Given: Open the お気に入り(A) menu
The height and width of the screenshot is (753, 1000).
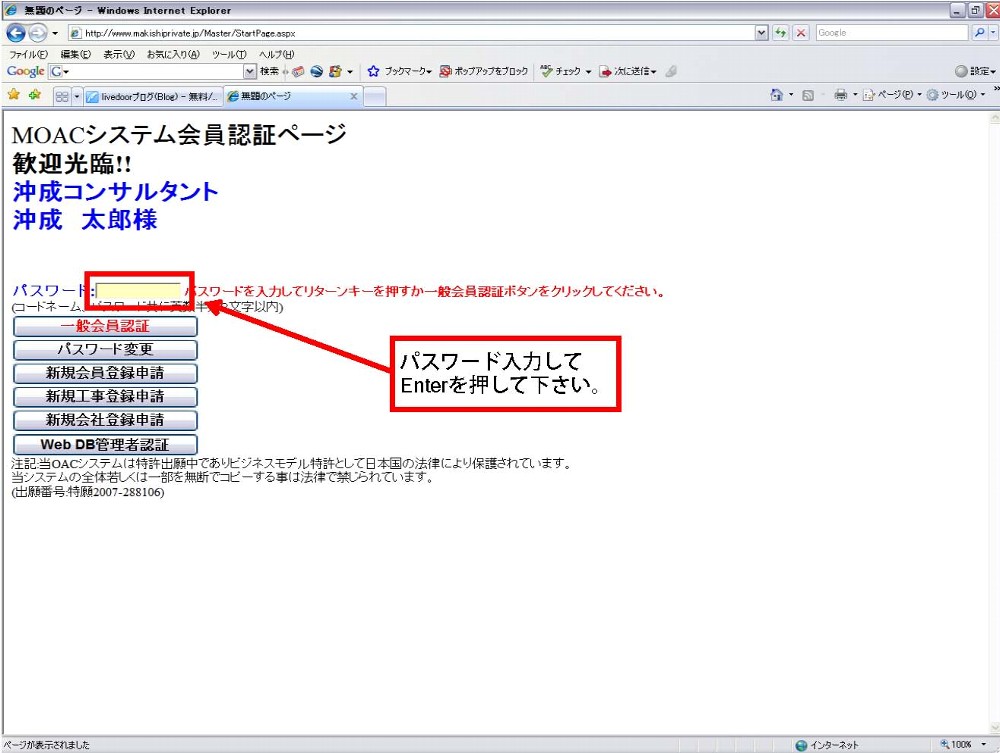Looking at the screenshot, I should tap(172, 54).
